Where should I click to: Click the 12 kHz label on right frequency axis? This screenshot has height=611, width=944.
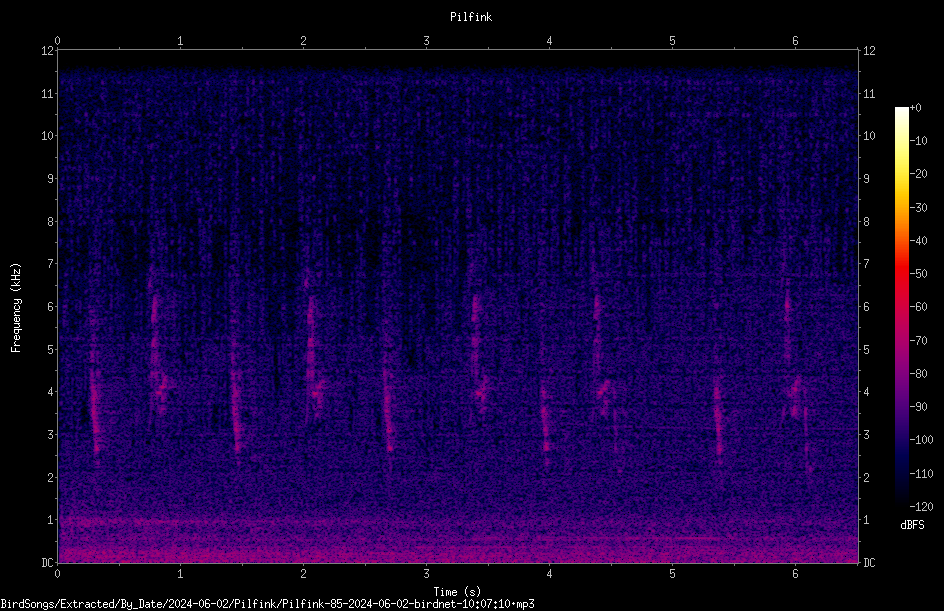(869, 51)
